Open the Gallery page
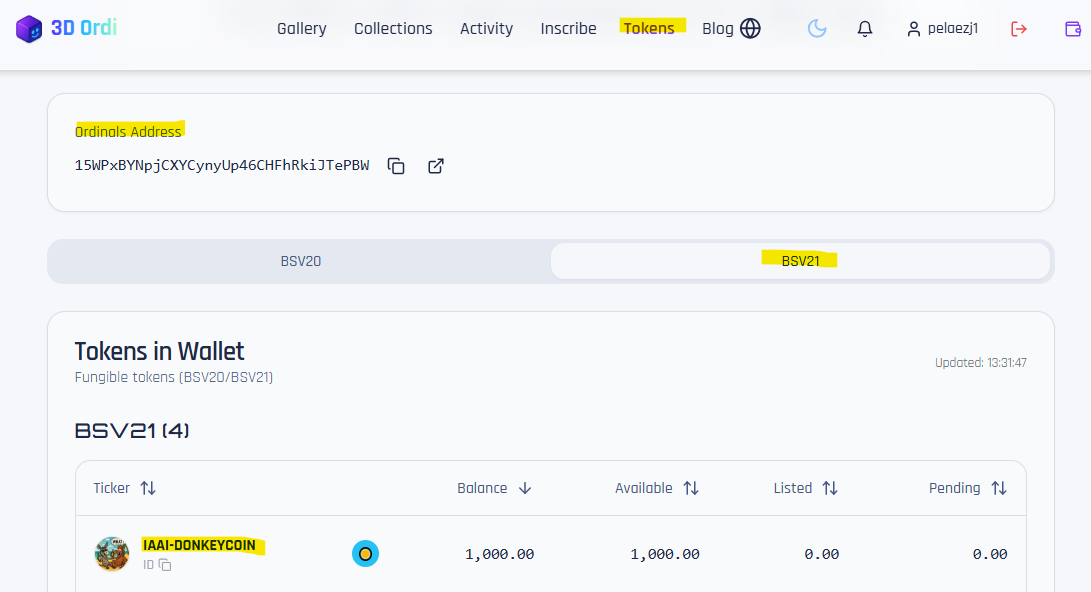This screenshot has height=592, width=1091. (x=301, y=29)
